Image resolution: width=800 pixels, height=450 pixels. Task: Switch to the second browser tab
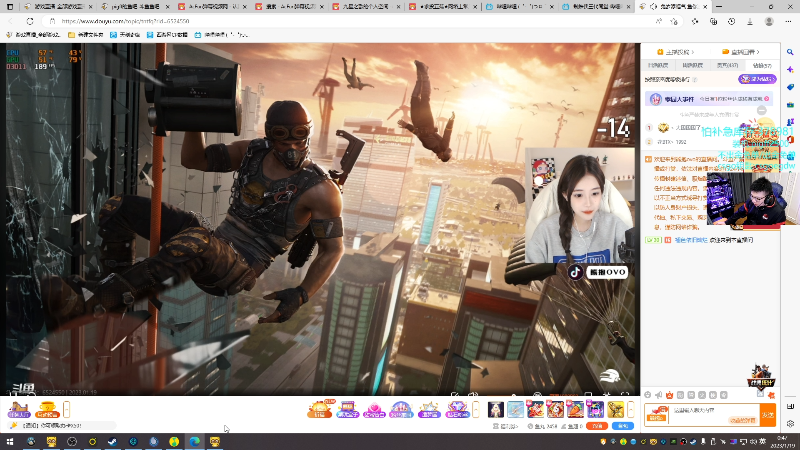(x=135, y=7)
